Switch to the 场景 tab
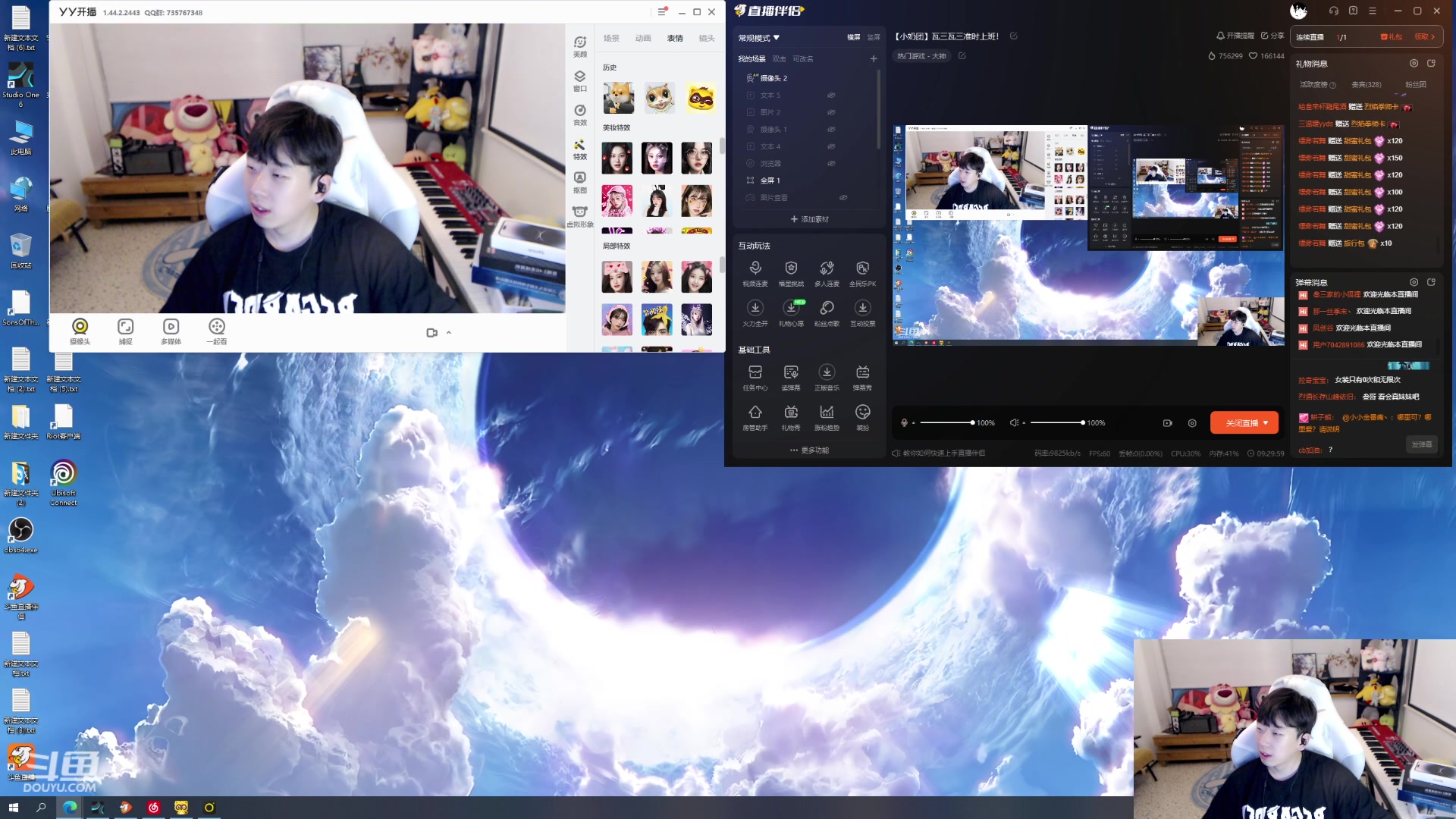The height and width of the screenshot is (819, 1456). (611, 38)
